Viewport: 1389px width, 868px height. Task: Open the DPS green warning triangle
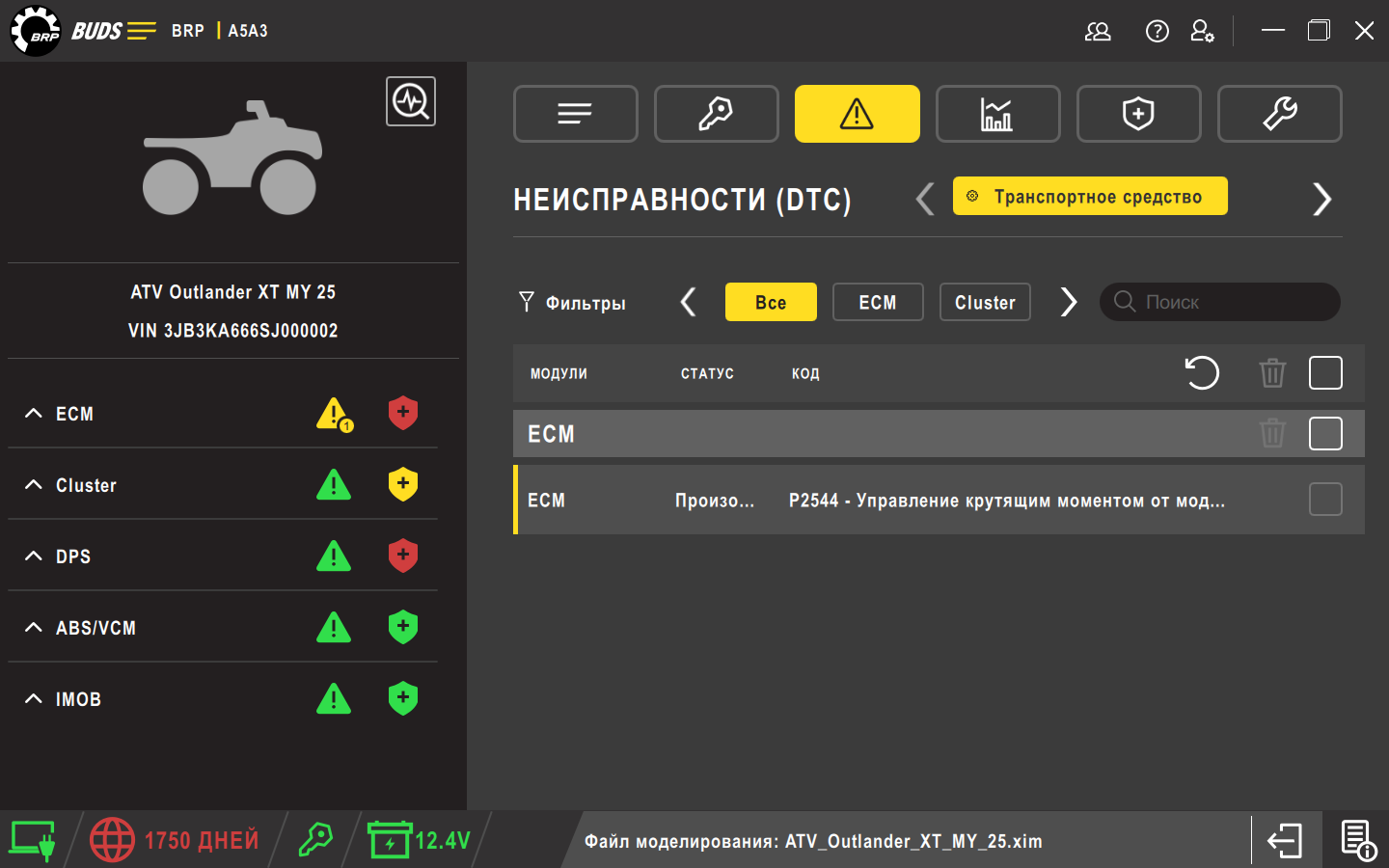click(x=334, y=556)
